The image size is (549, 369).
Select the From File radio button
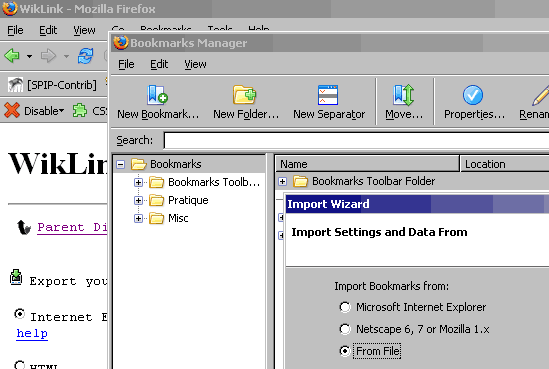click(x=345, y=351)
